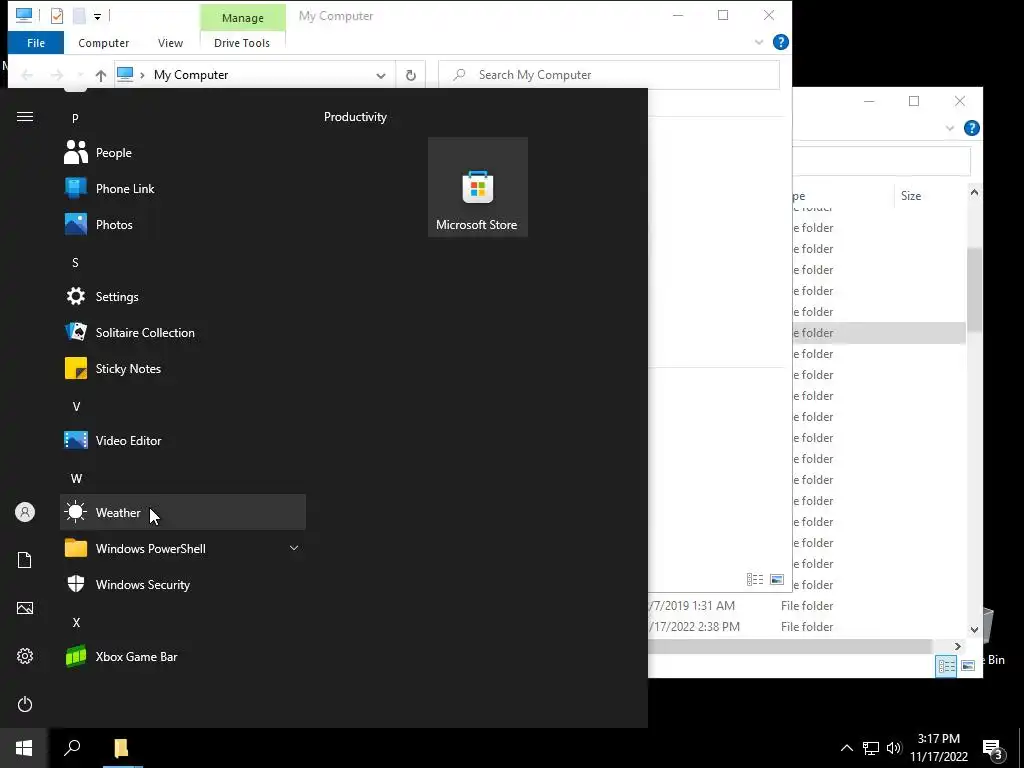Image resolution: width=1024 pixels, height=768 pixels.
Task: Open Sticky Notes
Action: tap(183, 368)
